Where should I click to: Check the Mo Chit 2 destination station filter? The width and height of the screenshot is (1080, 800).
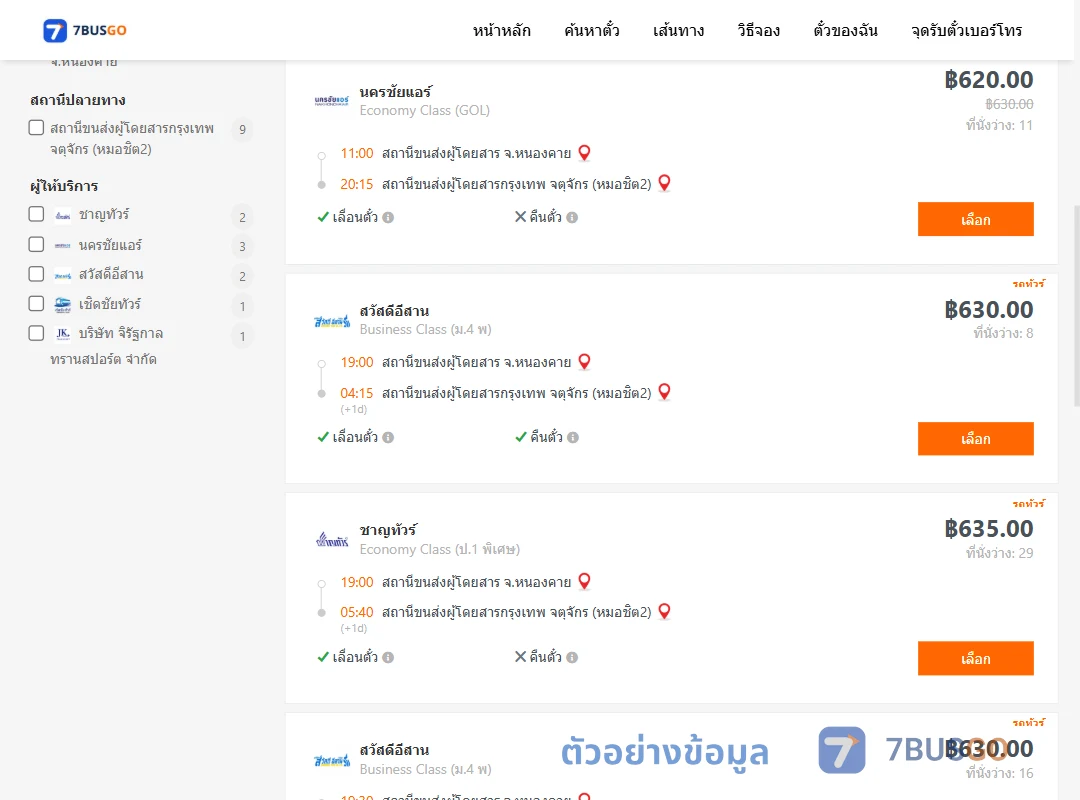(37, 128)
